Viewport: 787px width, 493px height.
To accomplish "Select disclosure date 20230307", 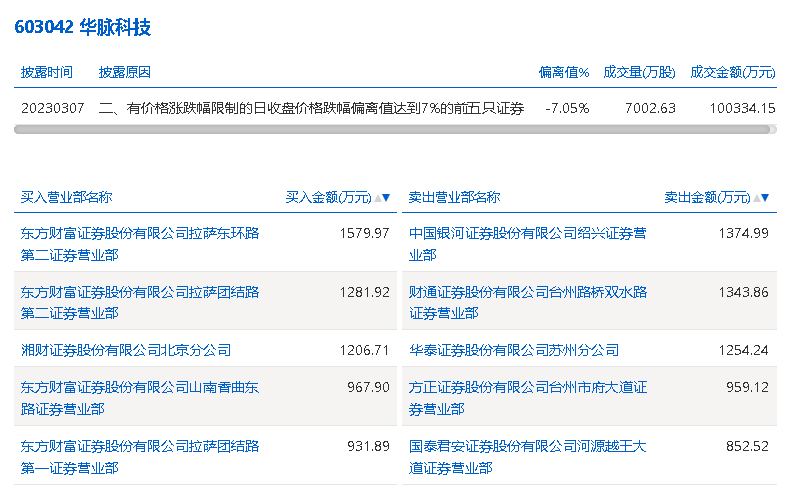I will [53, 108].
